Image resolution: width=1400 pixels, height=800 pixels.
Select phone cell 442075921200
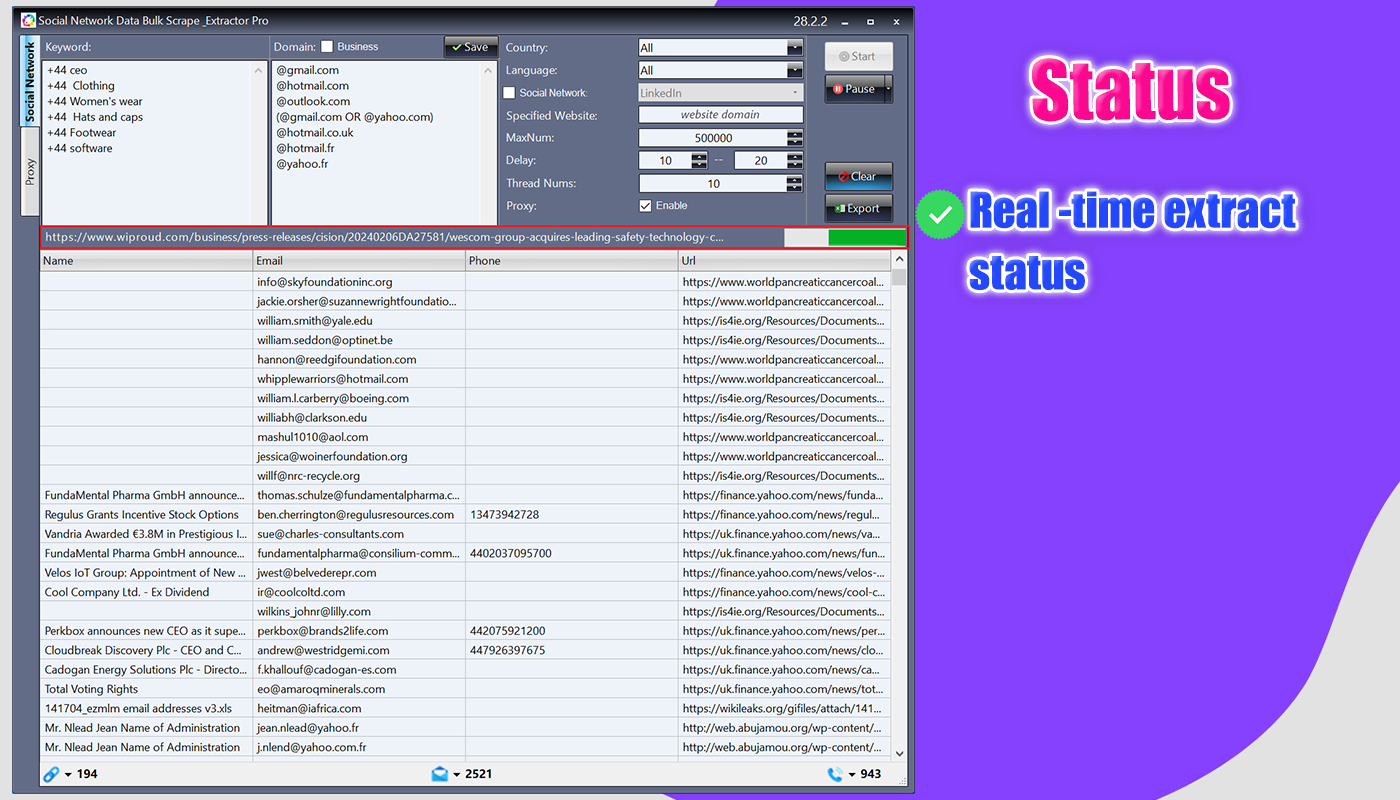click(x=572, y=631)
